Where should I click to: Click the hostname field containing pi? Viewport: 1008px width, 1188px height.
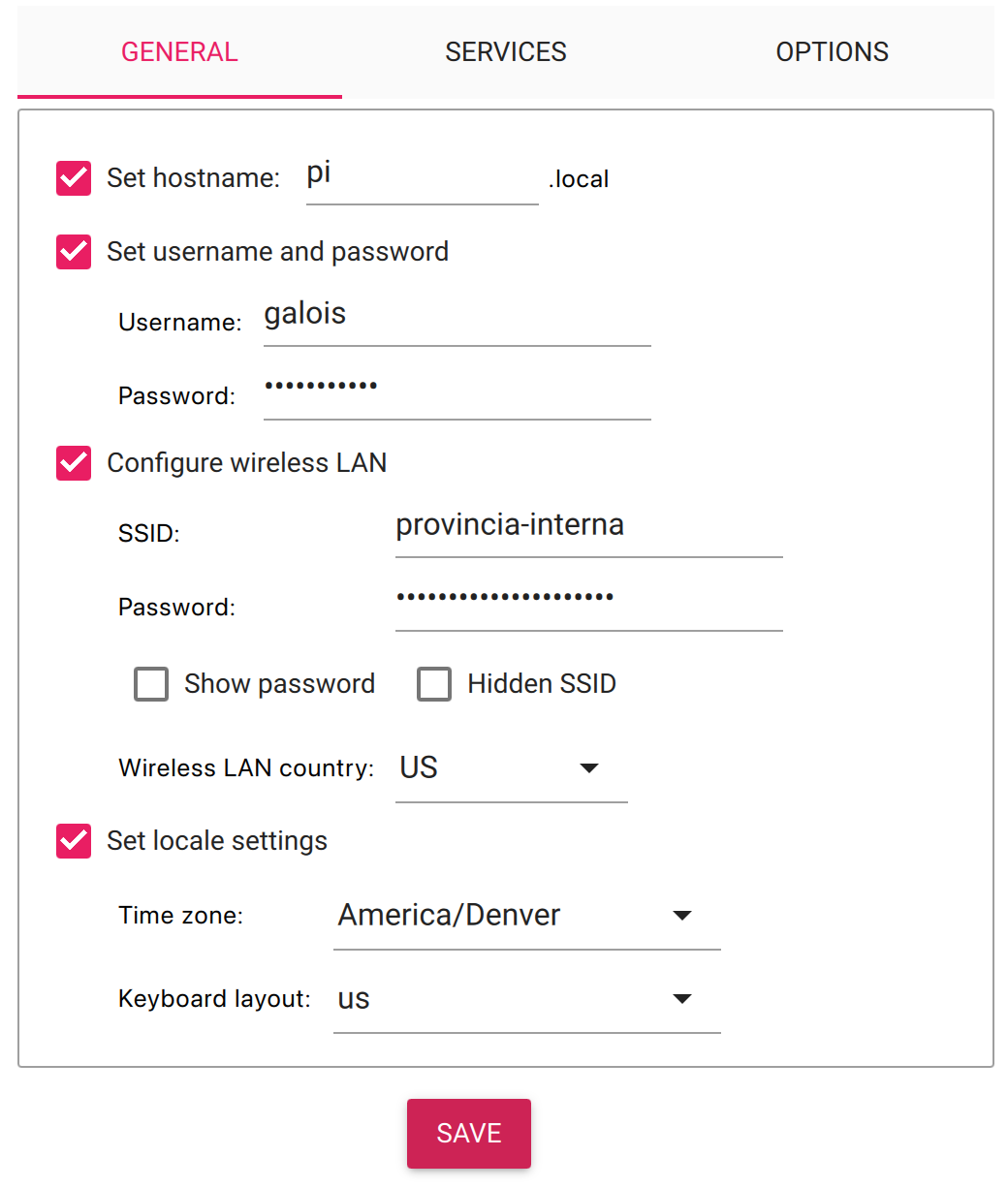tap(423, 177)
